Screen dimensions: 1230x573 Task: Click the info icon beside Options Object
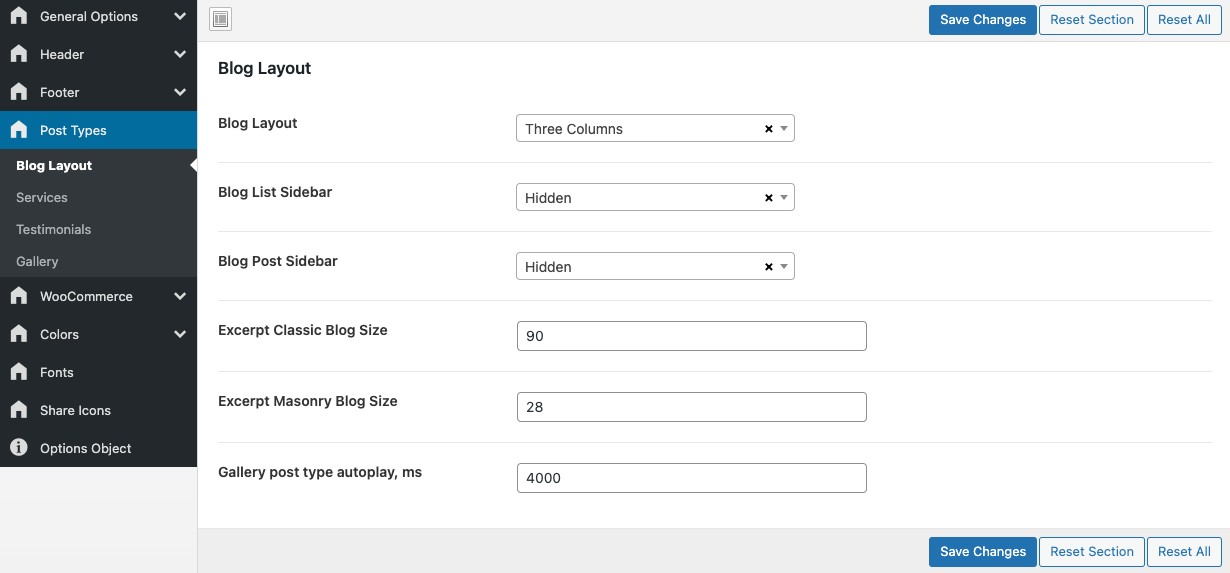pyautogui.click(x=18, y=449)
